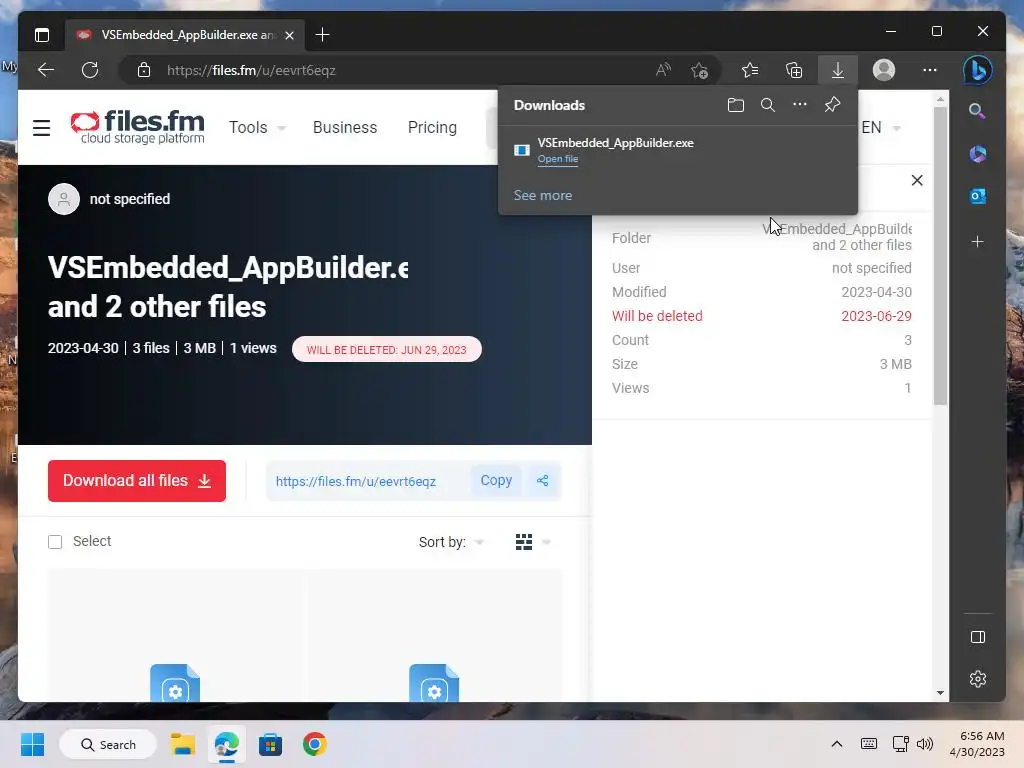Copy the share link
This screenshot has height=768, width=1024.
click(496, 481)
